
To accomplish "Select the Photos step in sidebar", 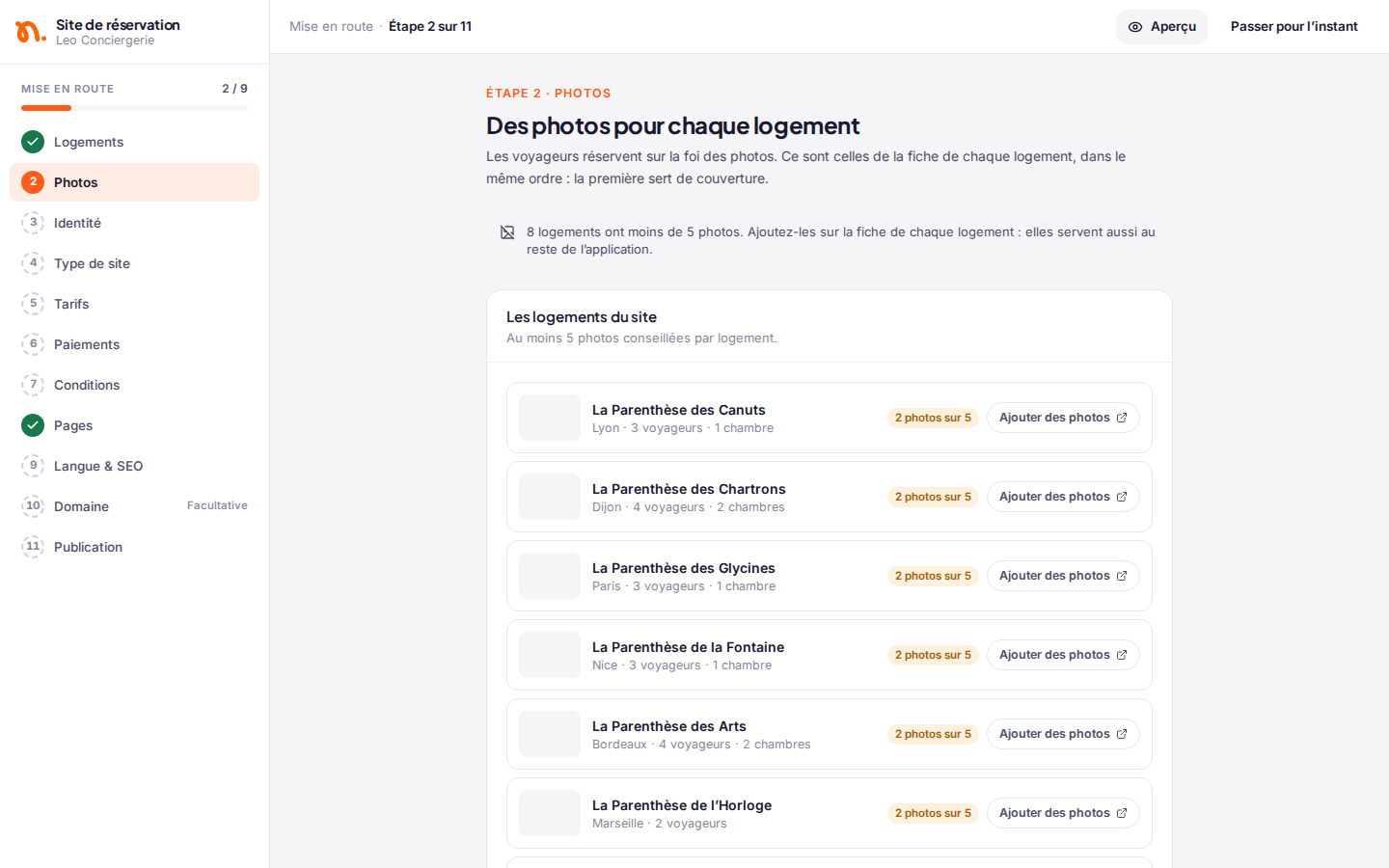I will 134,182.
